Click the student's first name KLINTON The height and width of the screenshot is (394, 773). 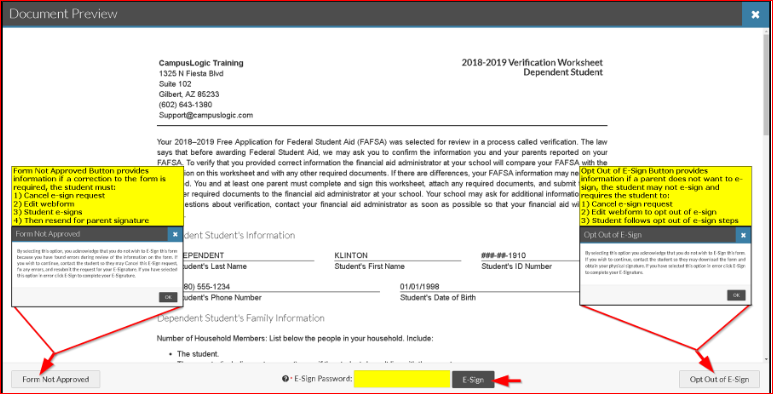pyautogui.click(x=351, y=255)
